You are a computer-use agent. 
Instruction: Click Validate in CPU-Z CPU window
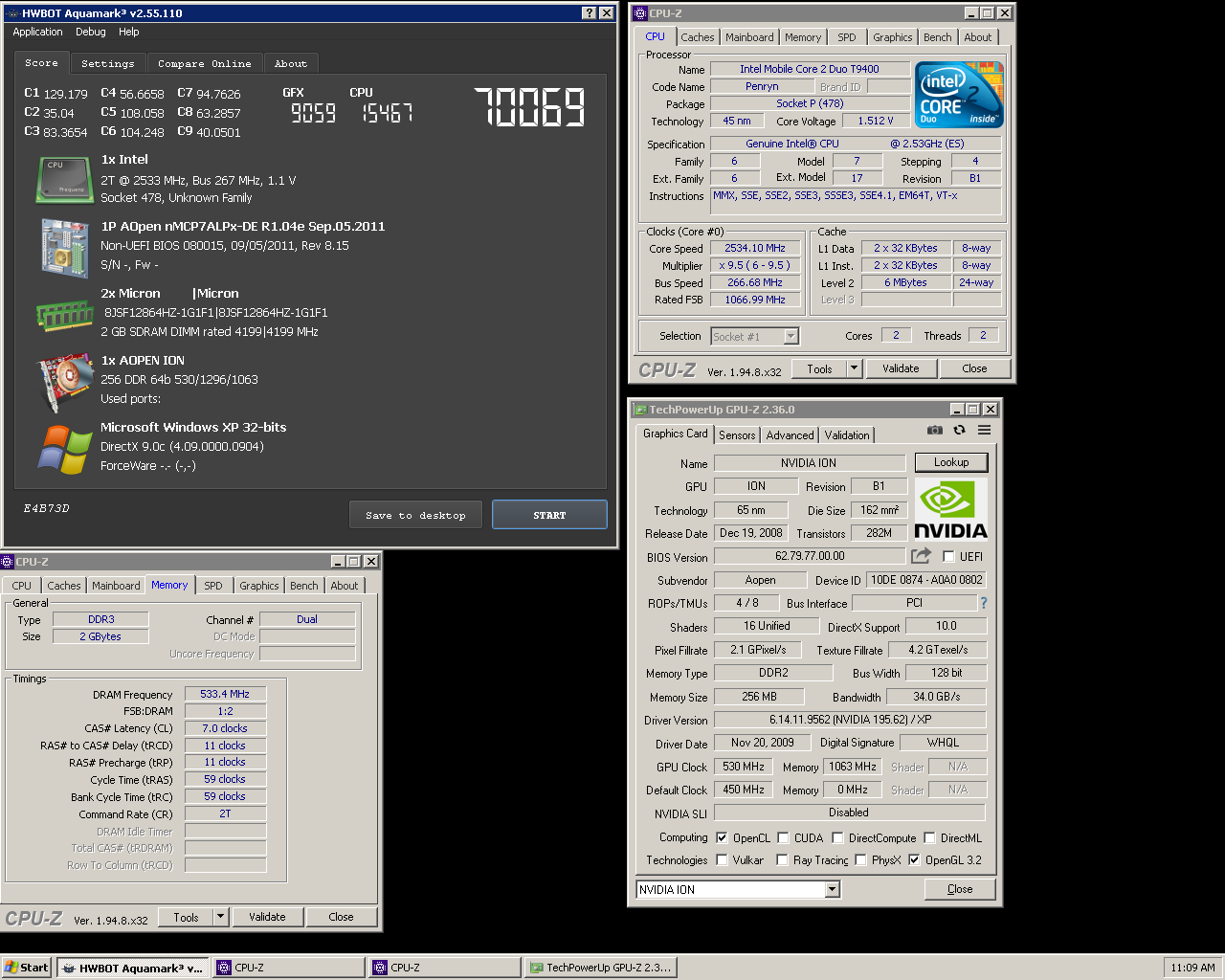901,368
